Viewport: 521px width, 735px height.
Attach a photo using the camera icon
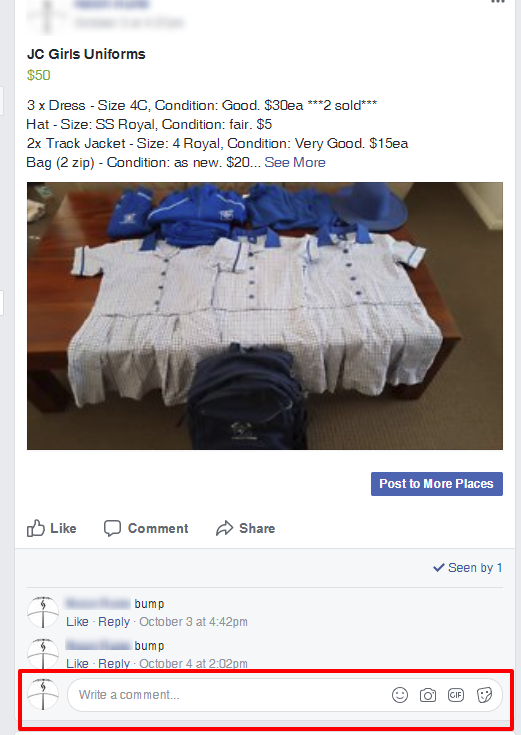428,695
